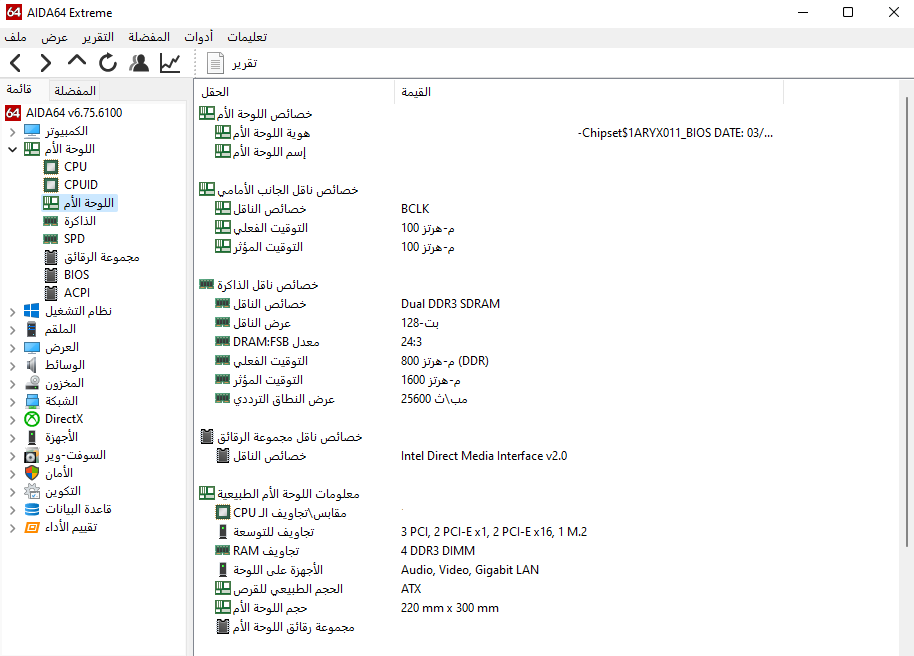Click the shield icon of الأمان
Image resolution: width=914 pixels, height=656 pixels.
click(31, 473)
